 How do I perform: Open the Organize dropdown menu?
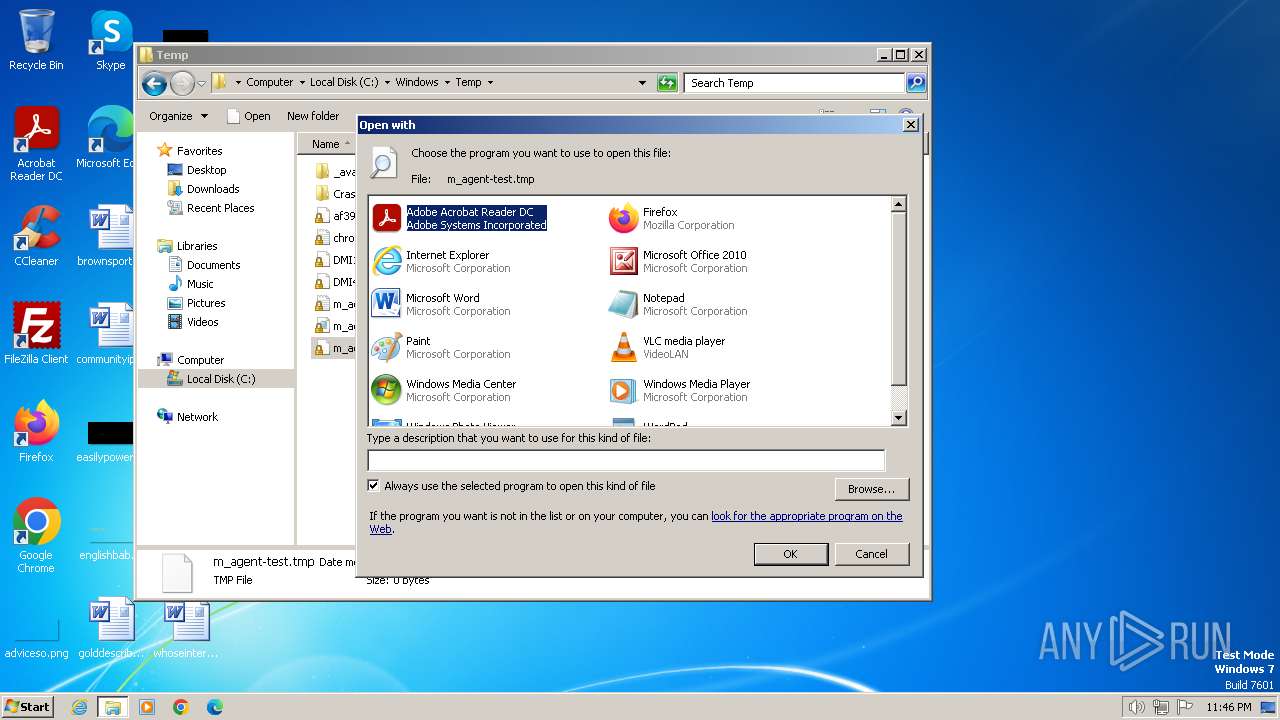coord(178,116)
